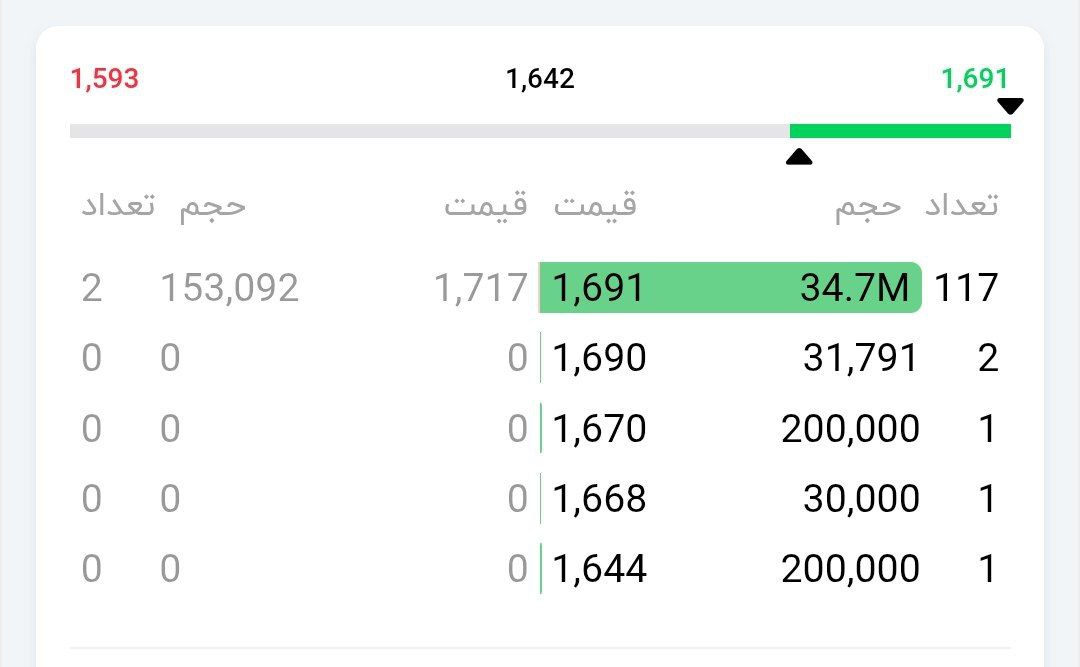Select the middle price 1,642 above the bar
This screenshot has height=667, width=1080.
click(540, 79)
